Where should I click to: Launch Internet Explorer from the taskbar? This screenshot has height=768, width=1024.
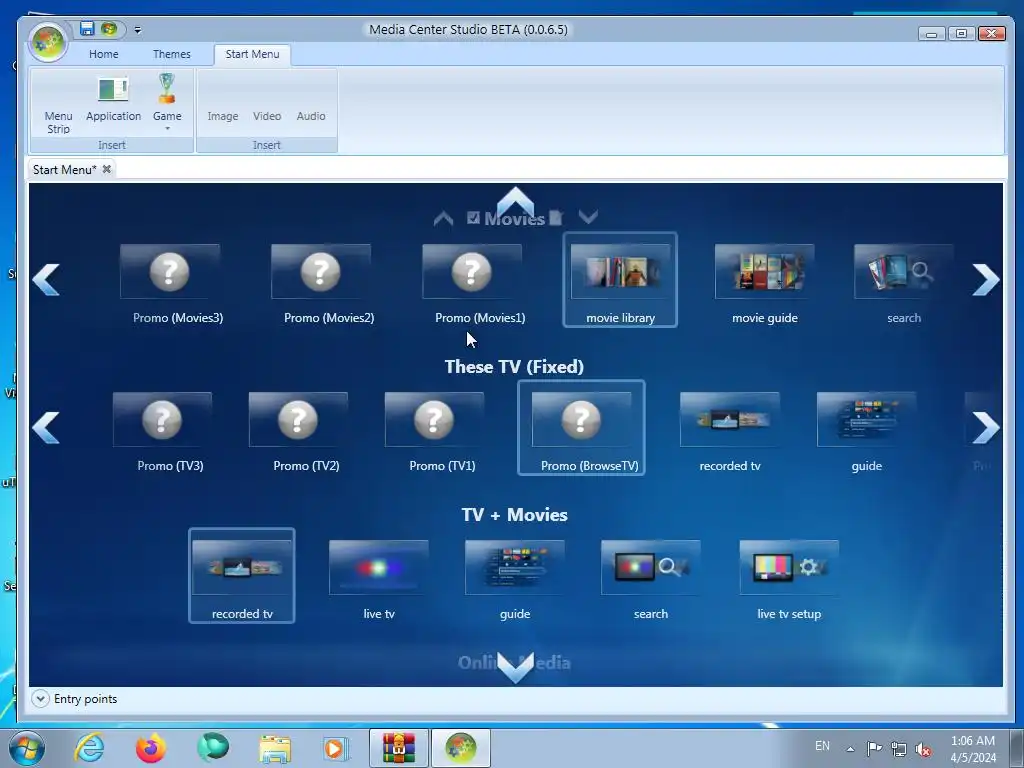[x=89, y=748]
